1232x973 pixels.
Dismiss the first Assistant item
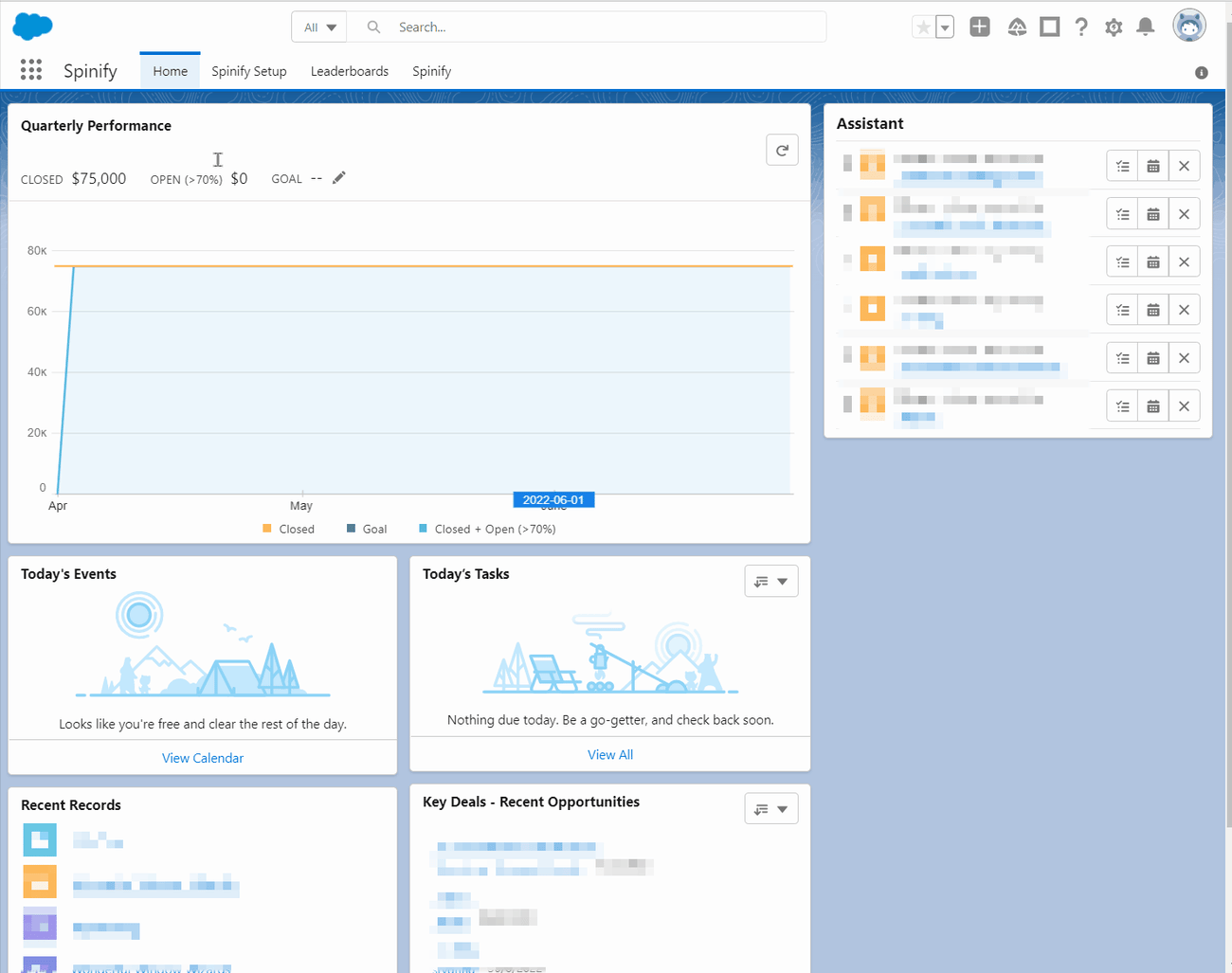[x=1185, y=166]
